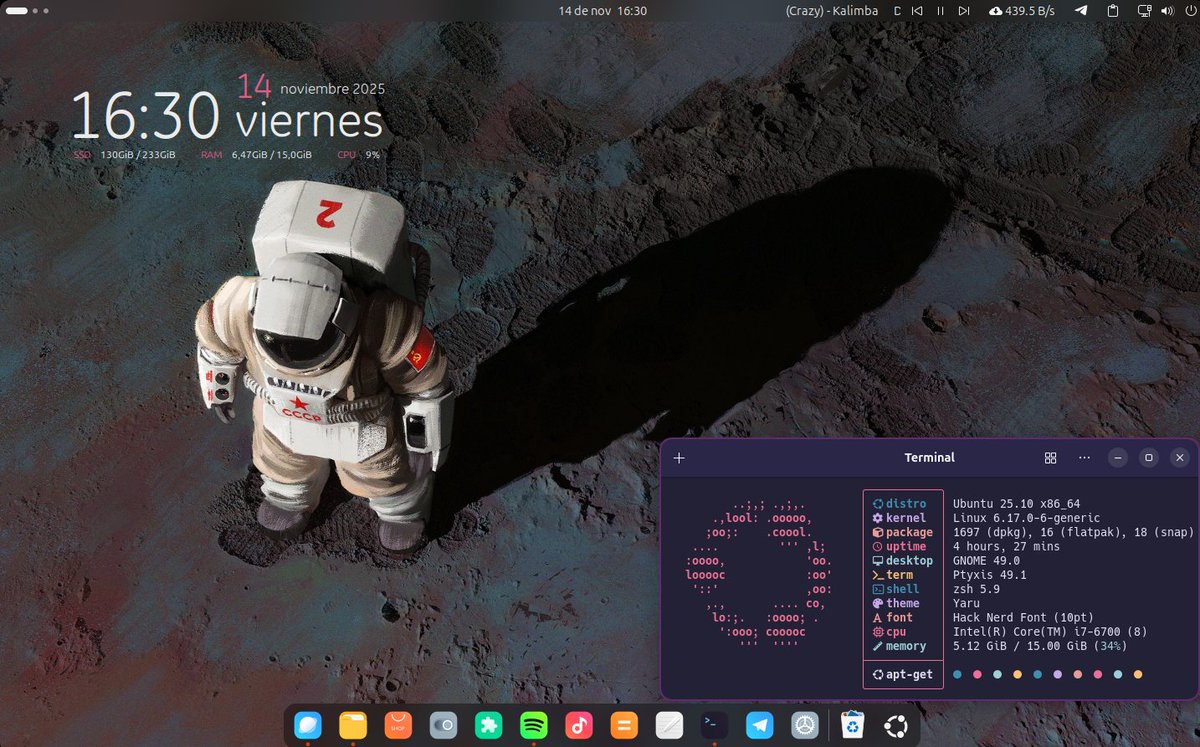Click the Ptyxis 49.1 terminal value
The height and width of the screenshot is (747, 1200).
(x=990, y=575)
